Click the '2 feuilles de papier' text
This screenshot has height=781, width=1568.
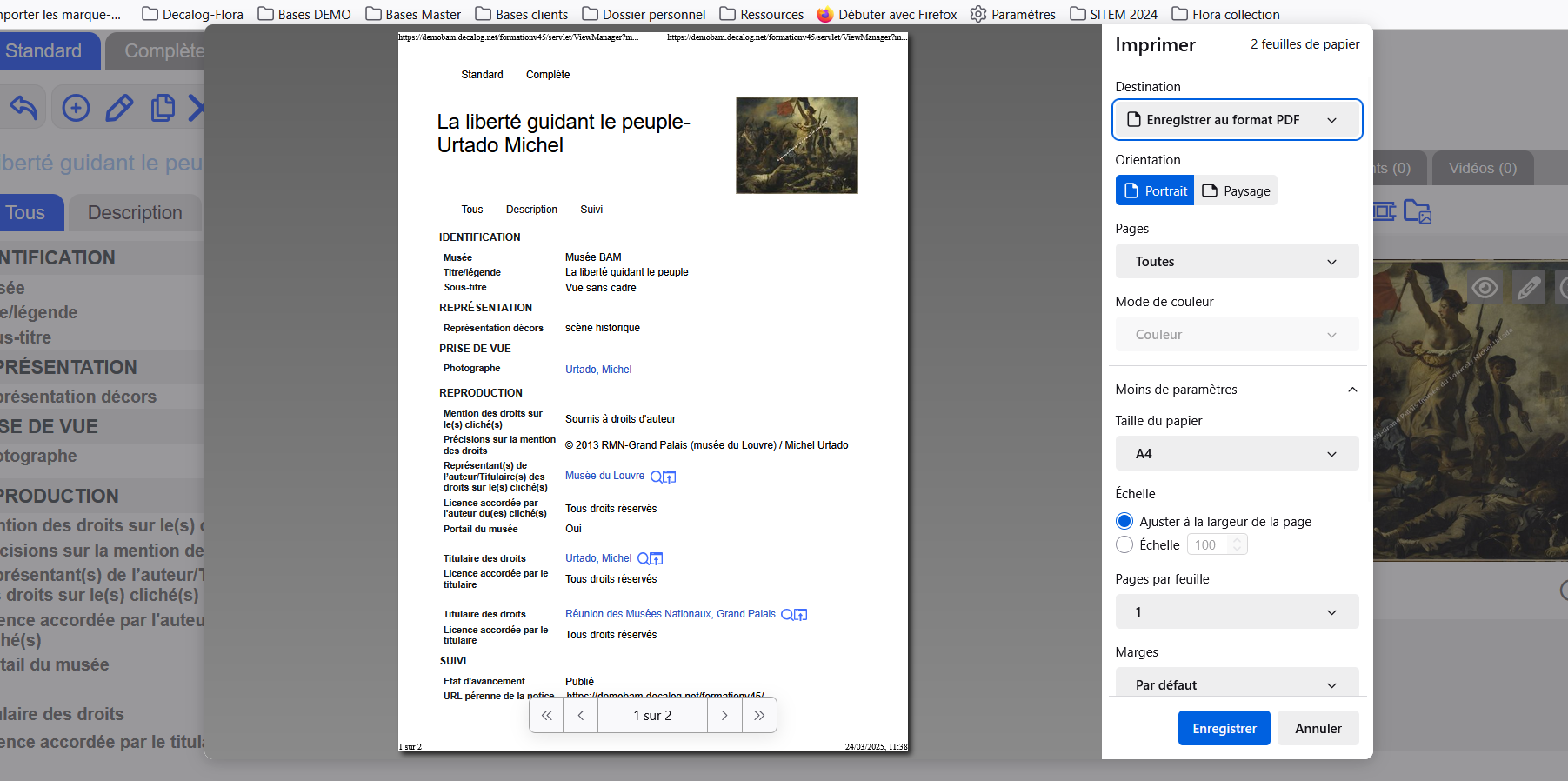pos(1305,44)
